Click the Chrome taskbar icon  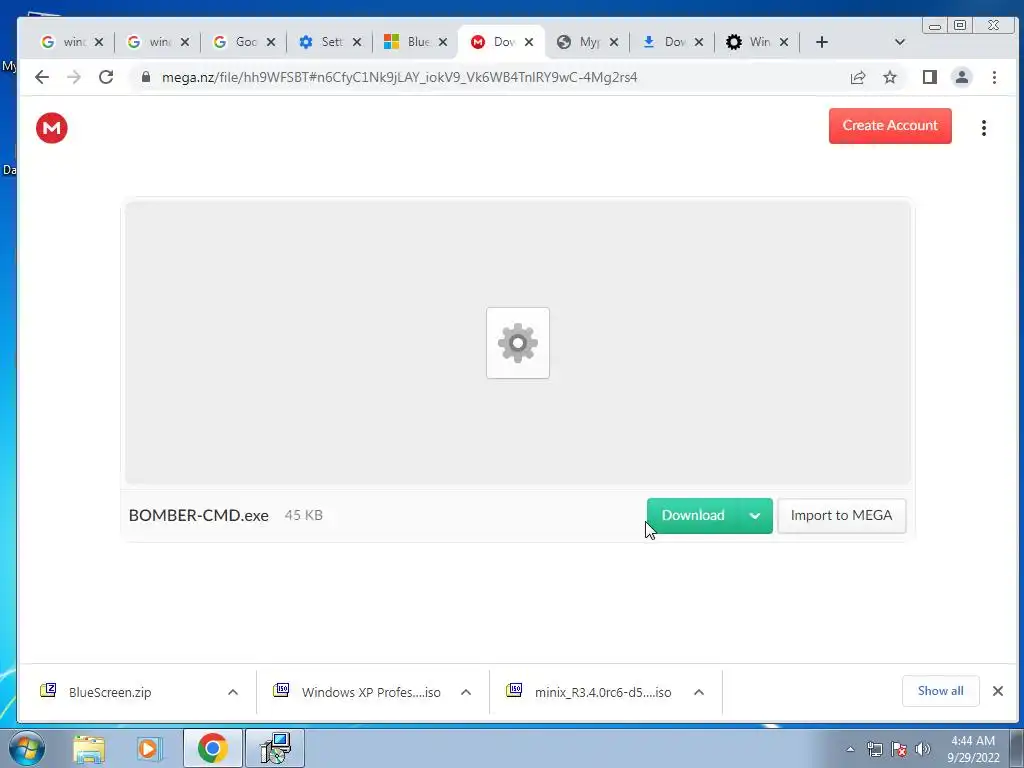click(x=212, y=748)
